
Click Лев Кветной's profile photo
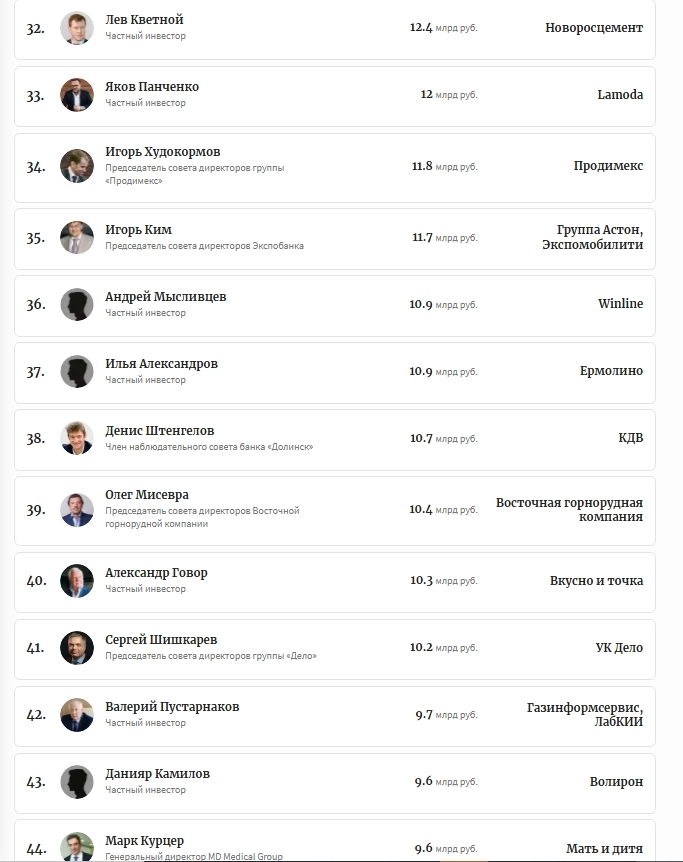pyautogui.click(x=77, y=28)
